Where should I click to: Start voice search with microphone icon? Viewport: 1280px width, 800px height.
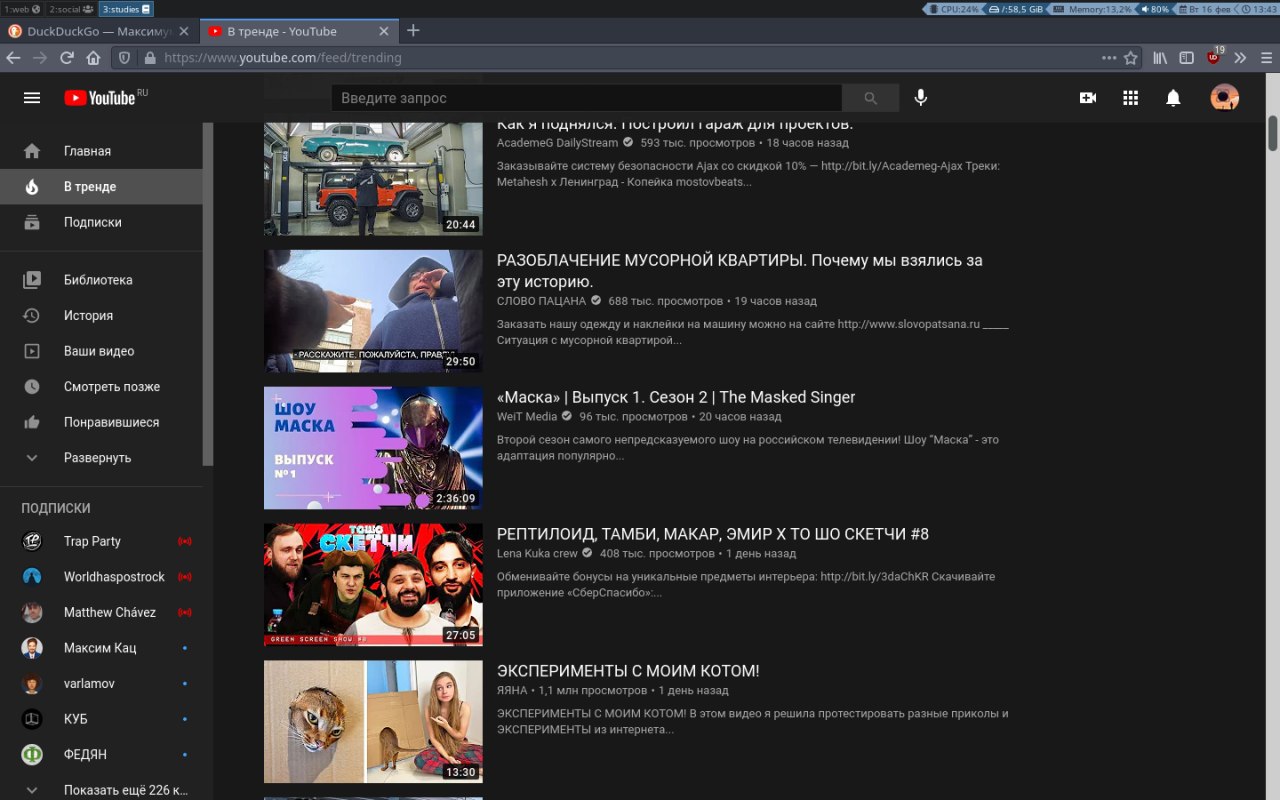click(x=920, y=98)
